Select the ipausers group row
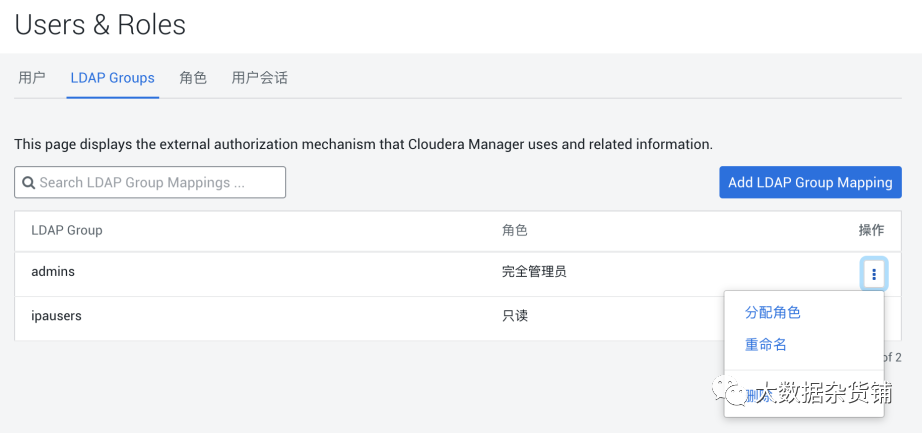This screenshot has width=922, height=433. click(x=56, y=315)
